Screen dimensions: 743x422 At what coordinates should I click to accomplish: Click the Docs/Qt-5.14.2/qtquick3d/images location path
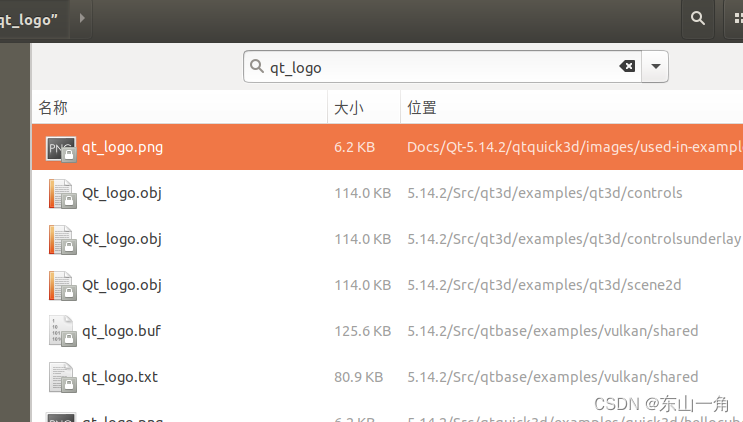click(x=575, y=147)
